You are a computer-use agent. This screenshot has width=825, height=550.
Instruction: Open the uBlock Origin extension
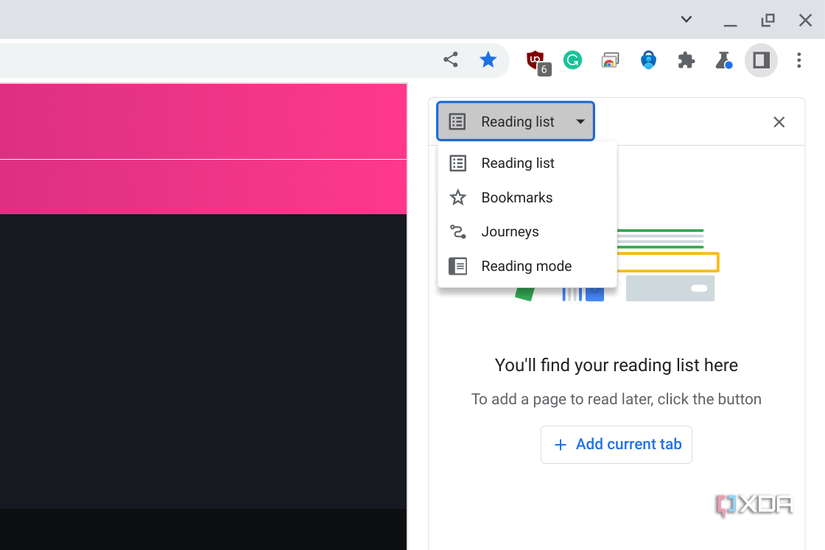[x=538, y=62]
